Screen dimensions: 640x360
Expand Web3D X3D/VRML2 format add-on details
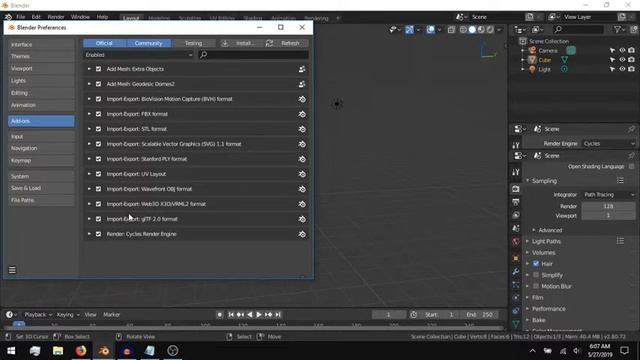coord(89,204)
